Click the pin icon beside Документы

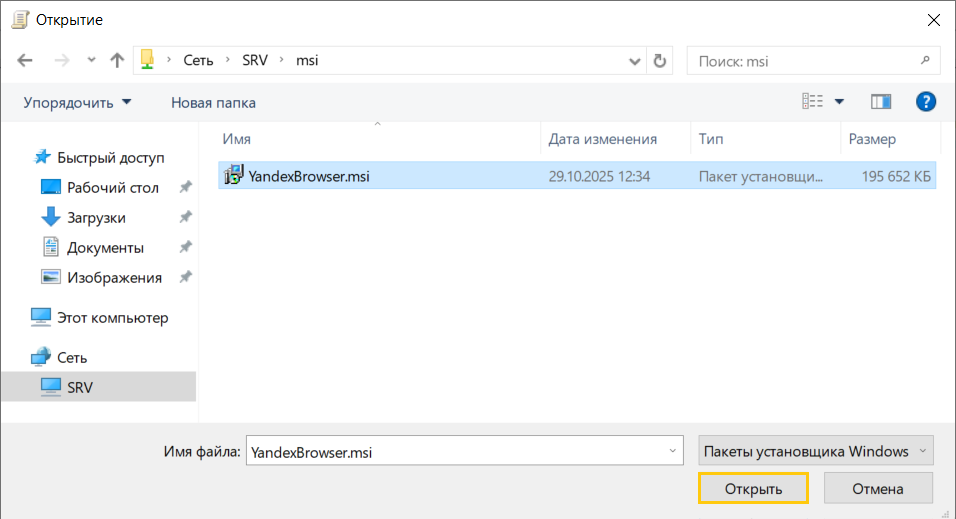(x=185, y=246)
